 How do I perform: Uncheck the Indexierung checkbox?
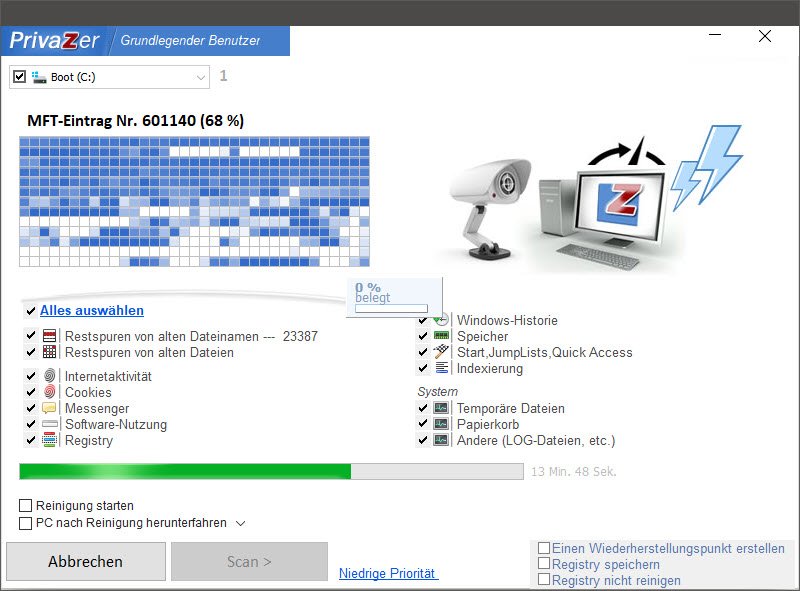point(423,367)
